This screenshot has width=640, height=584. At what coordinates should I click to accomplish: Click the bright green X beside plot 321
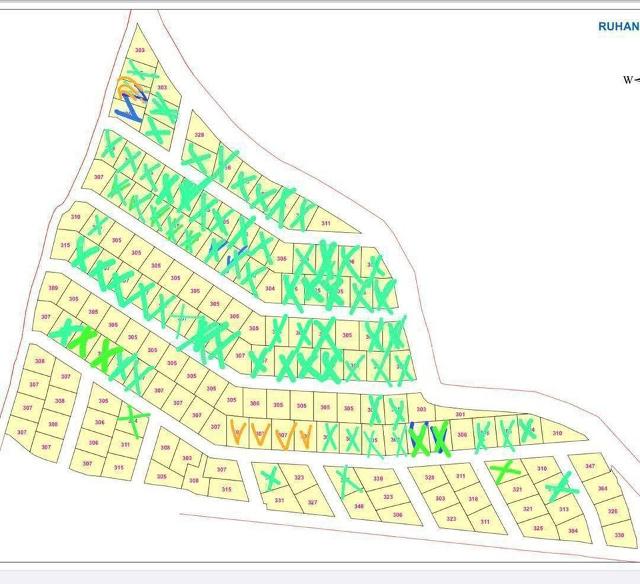(505, 471)
